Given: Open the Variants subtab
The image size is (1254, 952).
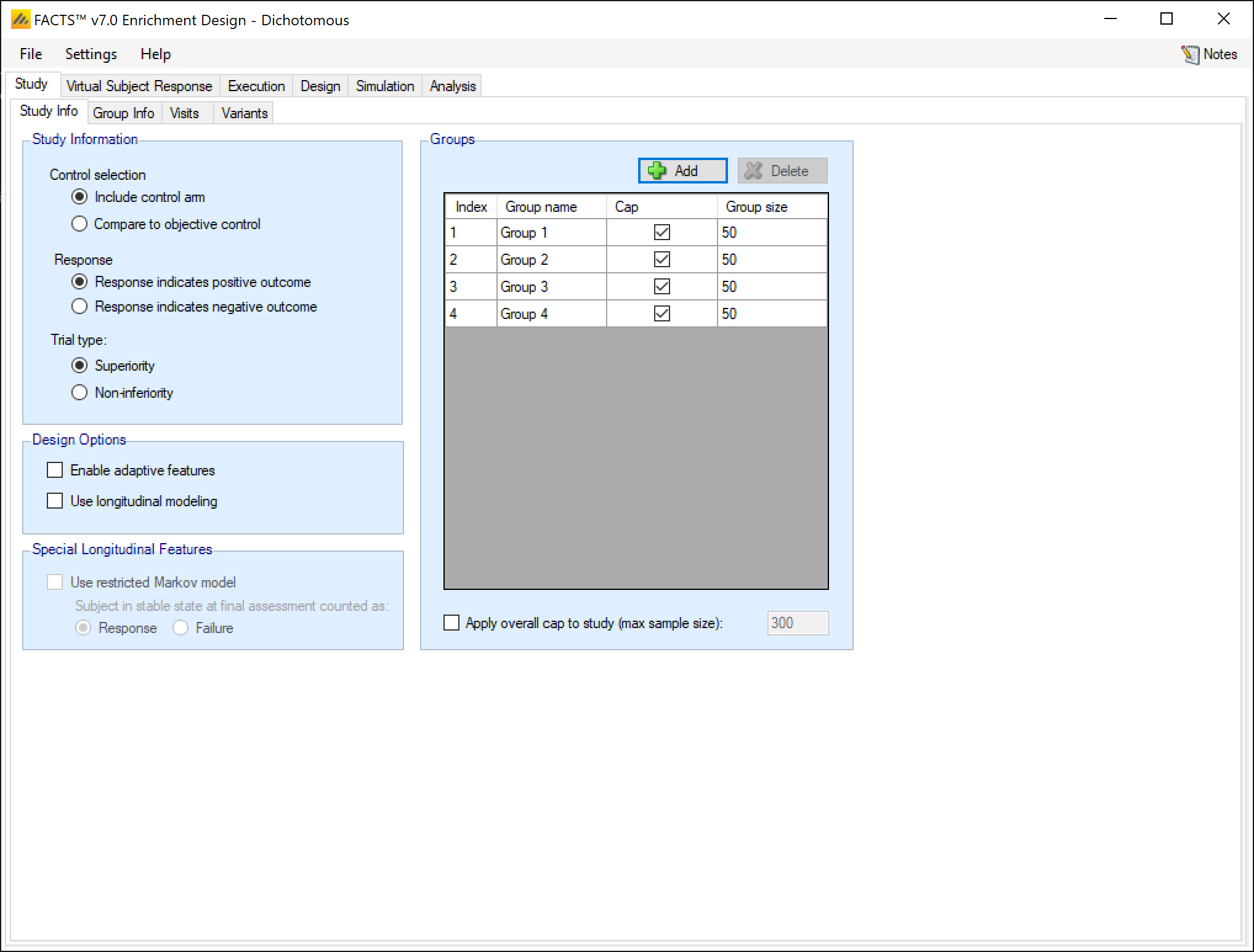Looking at the screenshot, I should tap(244, 113).
